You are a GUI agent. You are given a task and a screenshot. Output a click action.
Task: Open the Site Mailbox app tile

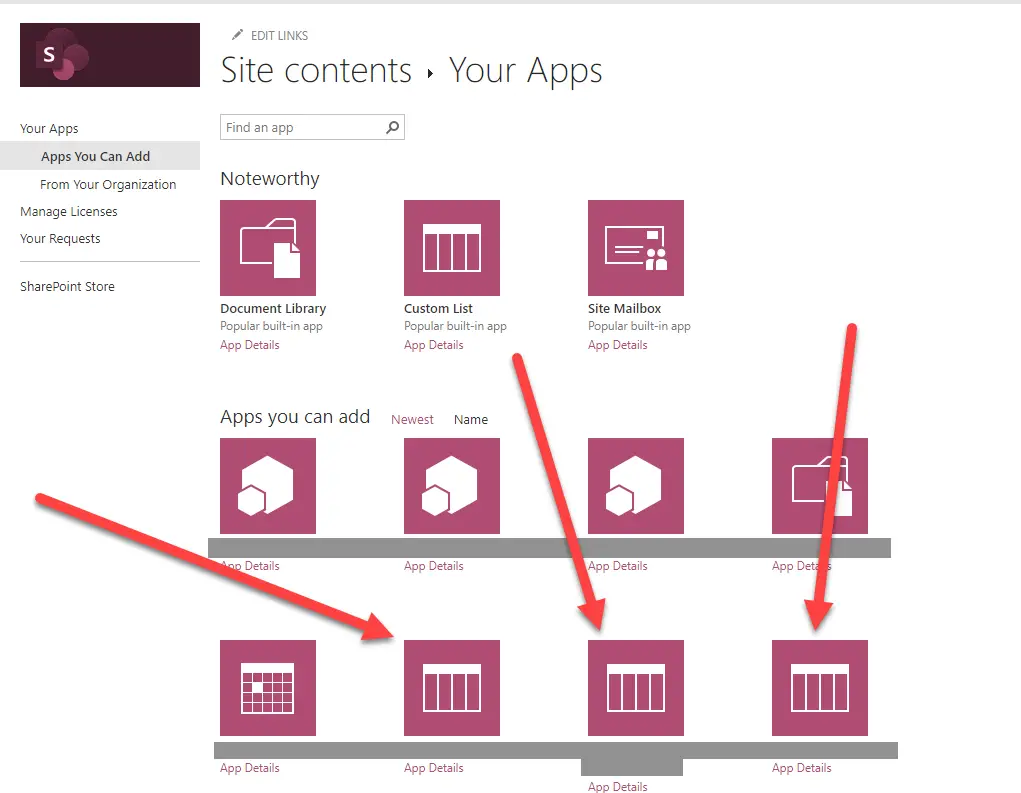(x=636, y=248)
